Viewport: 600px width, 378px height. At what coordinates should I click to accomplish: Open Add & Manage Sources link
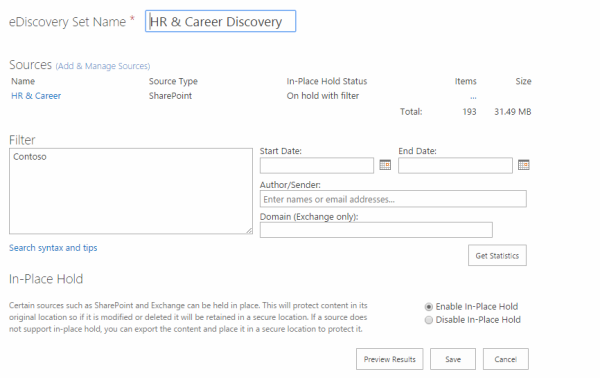point(103,66)
